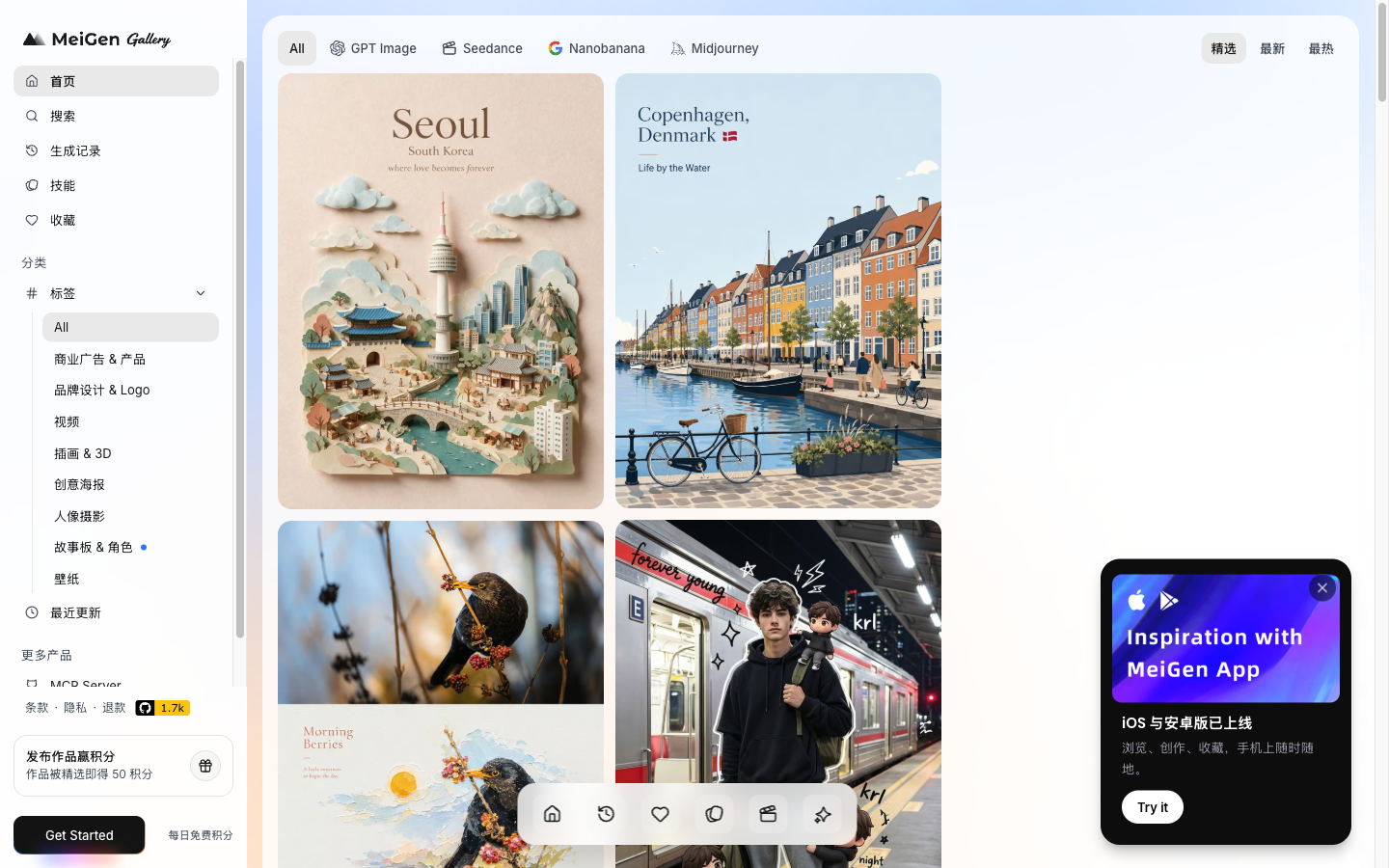Open 生成记录 in the sidebar
This screenshot has height=868, width=1389.
[116, 150]
